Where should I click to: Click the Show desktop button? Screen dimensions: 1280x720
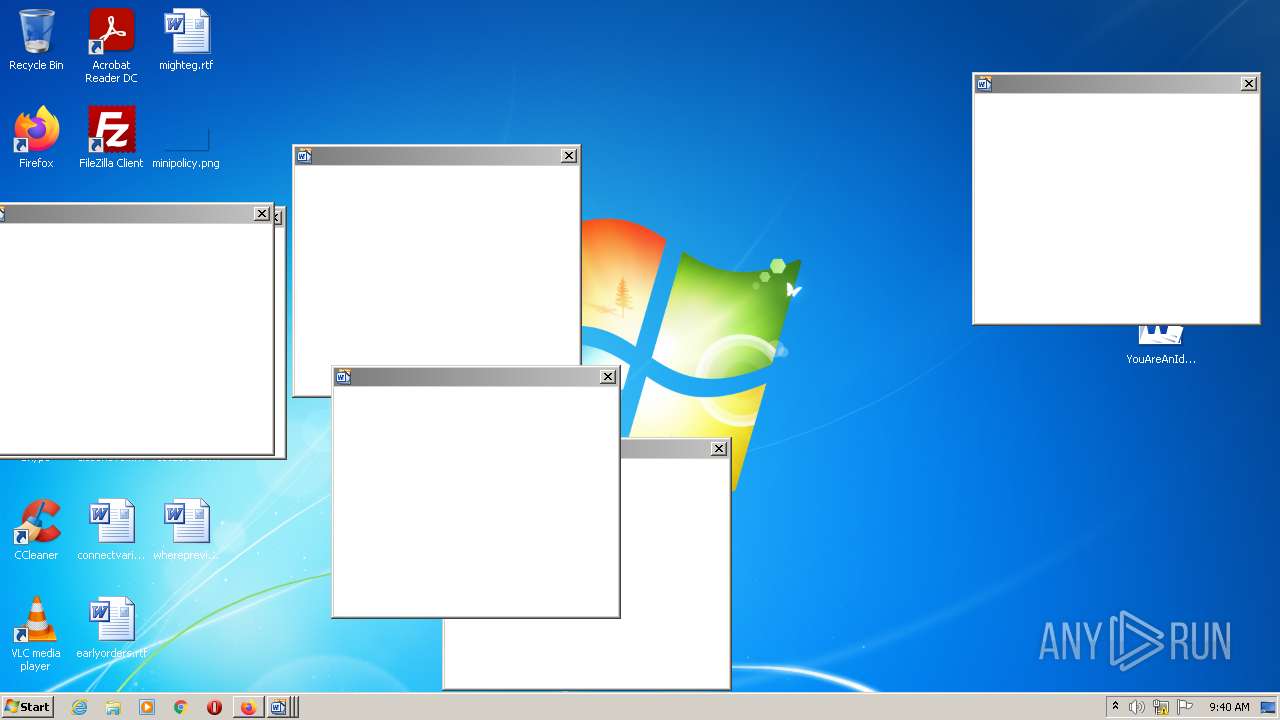click(x=1270, y=707)
